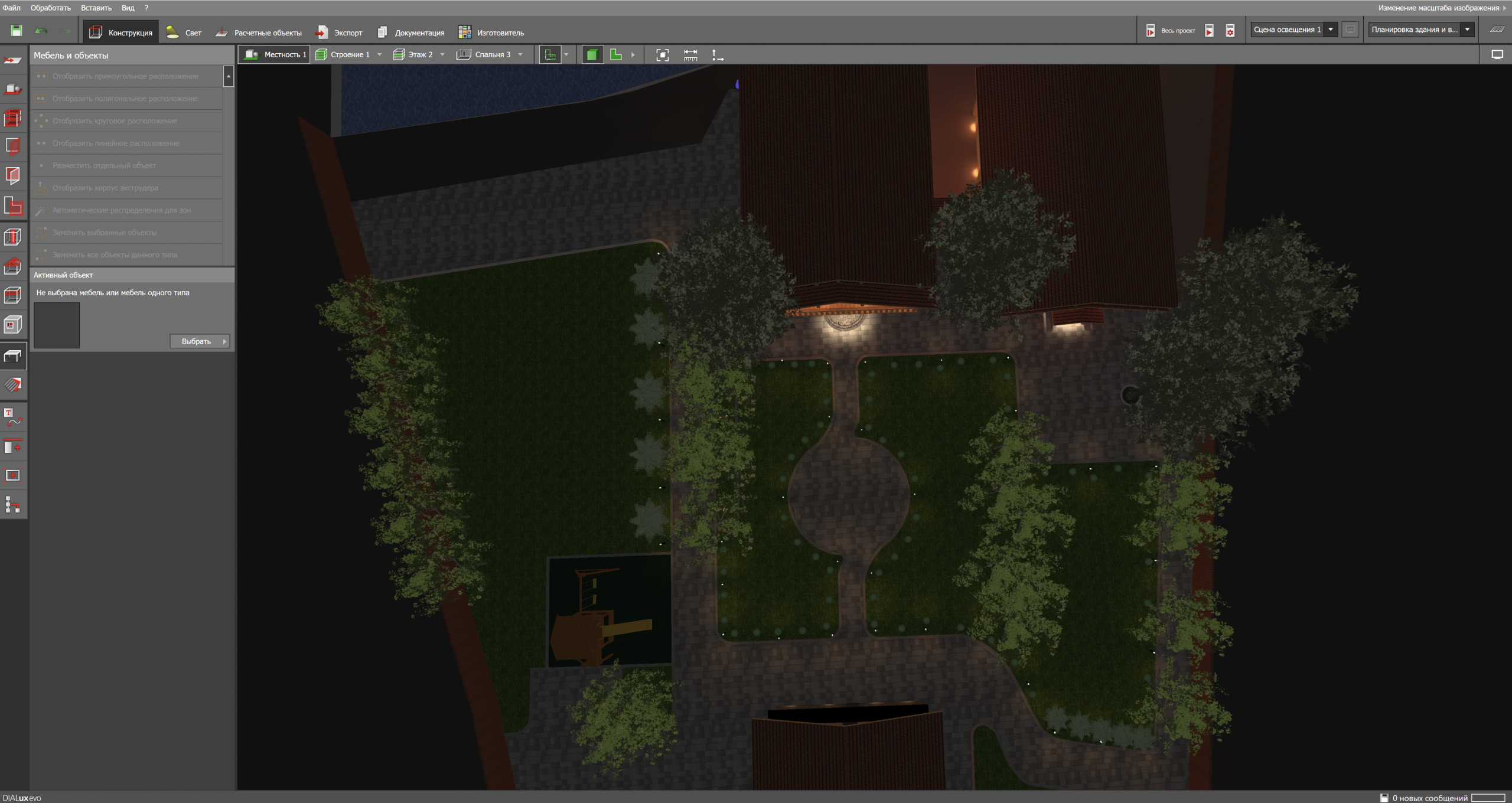Image resolution: width=1512 pixels, height=803 pixels.
Task: Start calculation with Весь проект icon
Action: click(1150, 31)
